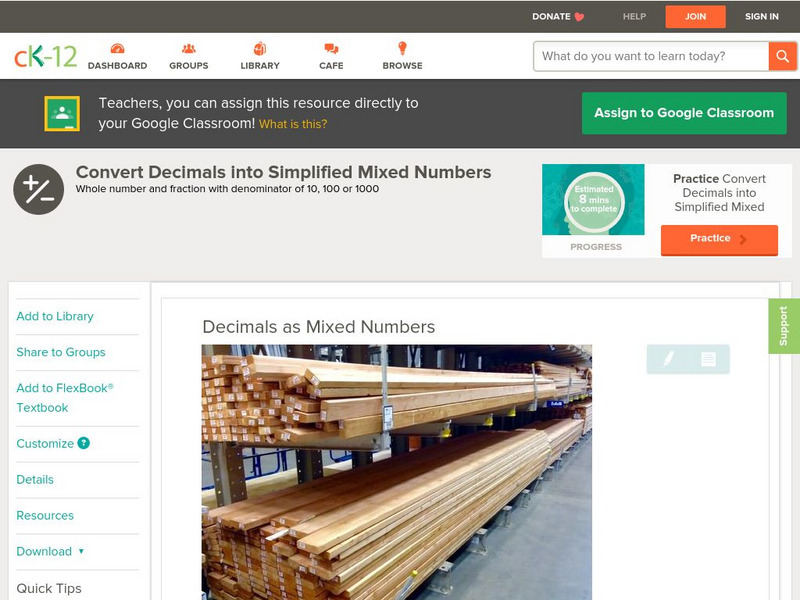Viewport: 800px width, 600px height.
Task: Open the Library backpack icon
Action: 260,48
